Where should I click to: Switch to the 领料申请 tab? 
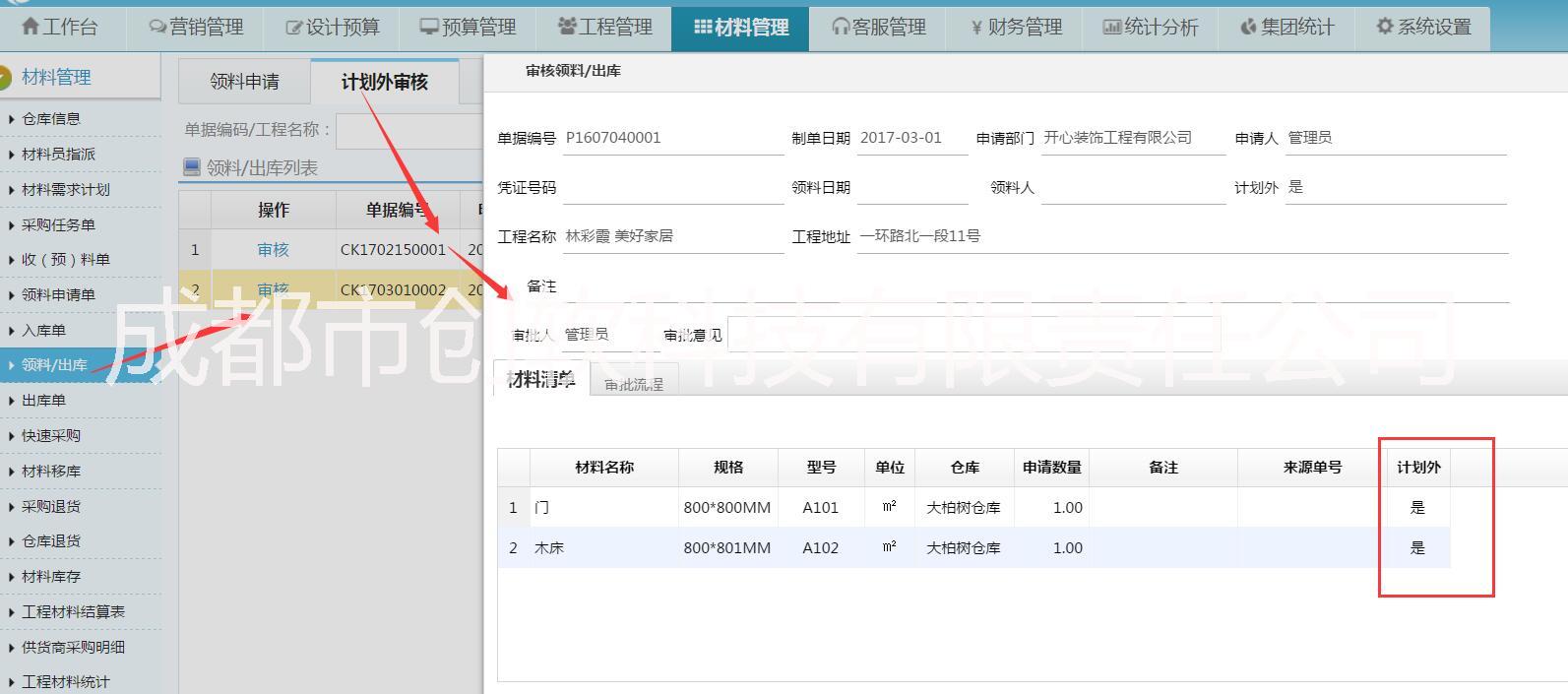(x=244, y=82)
